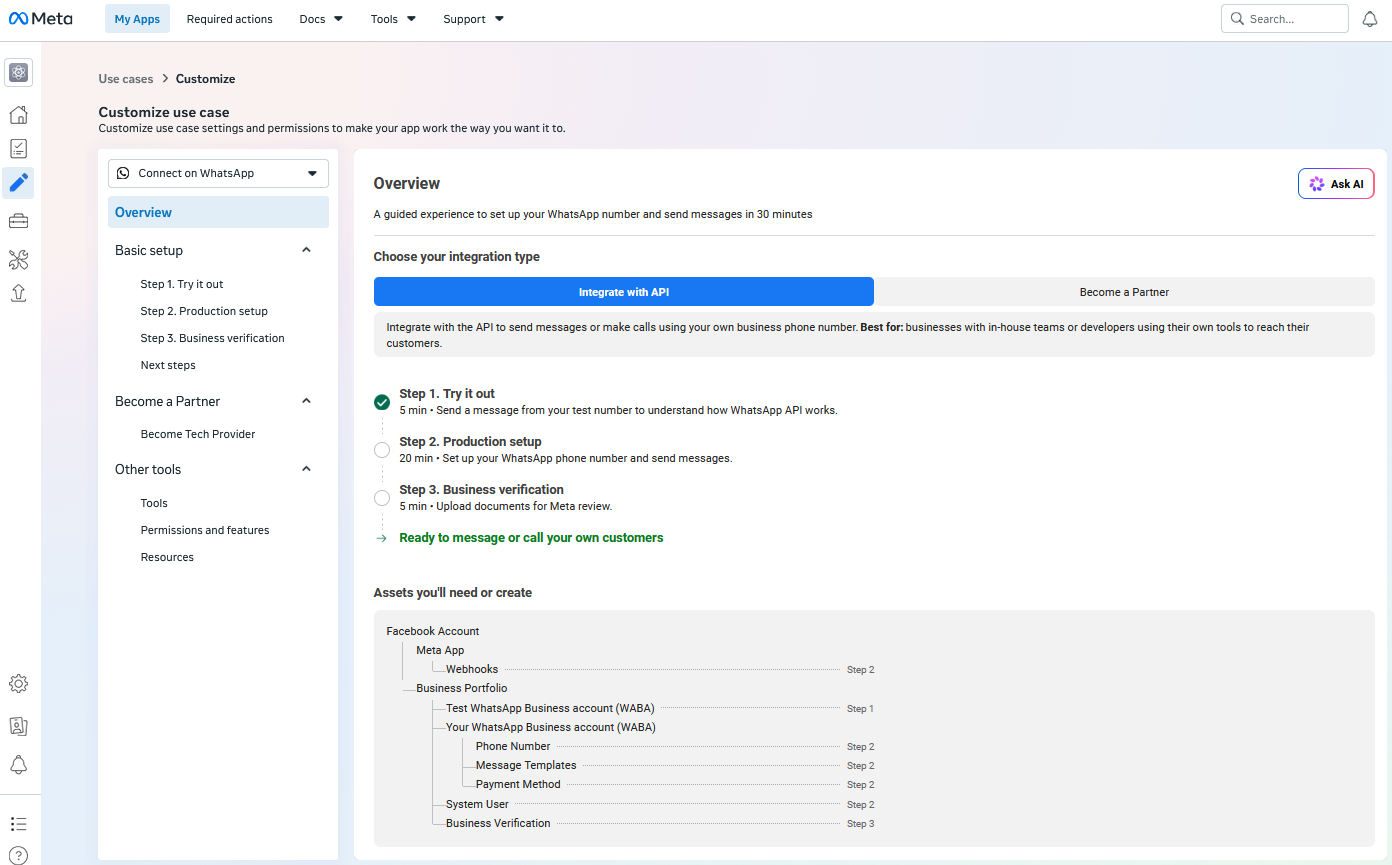
Task: Open Permissions and features
Action: coord(205,530)
